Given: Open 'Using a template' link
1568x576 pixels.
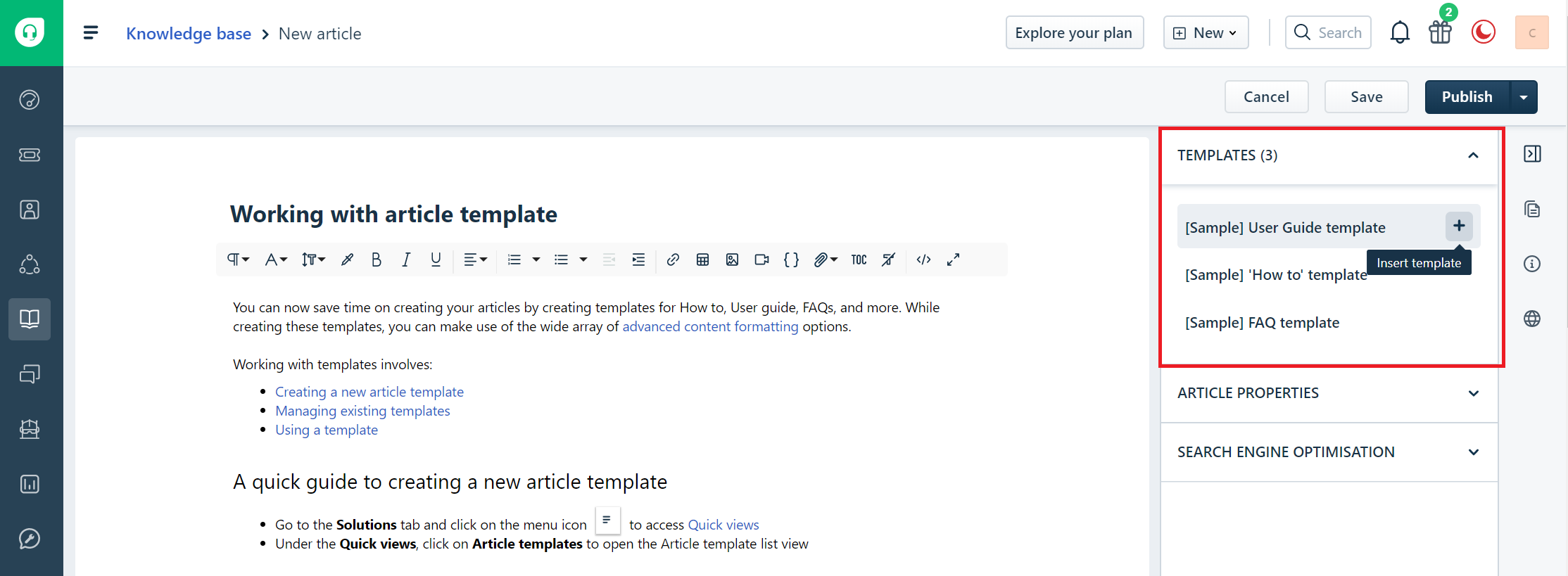Looking at the screenshot, I should 327,430.
